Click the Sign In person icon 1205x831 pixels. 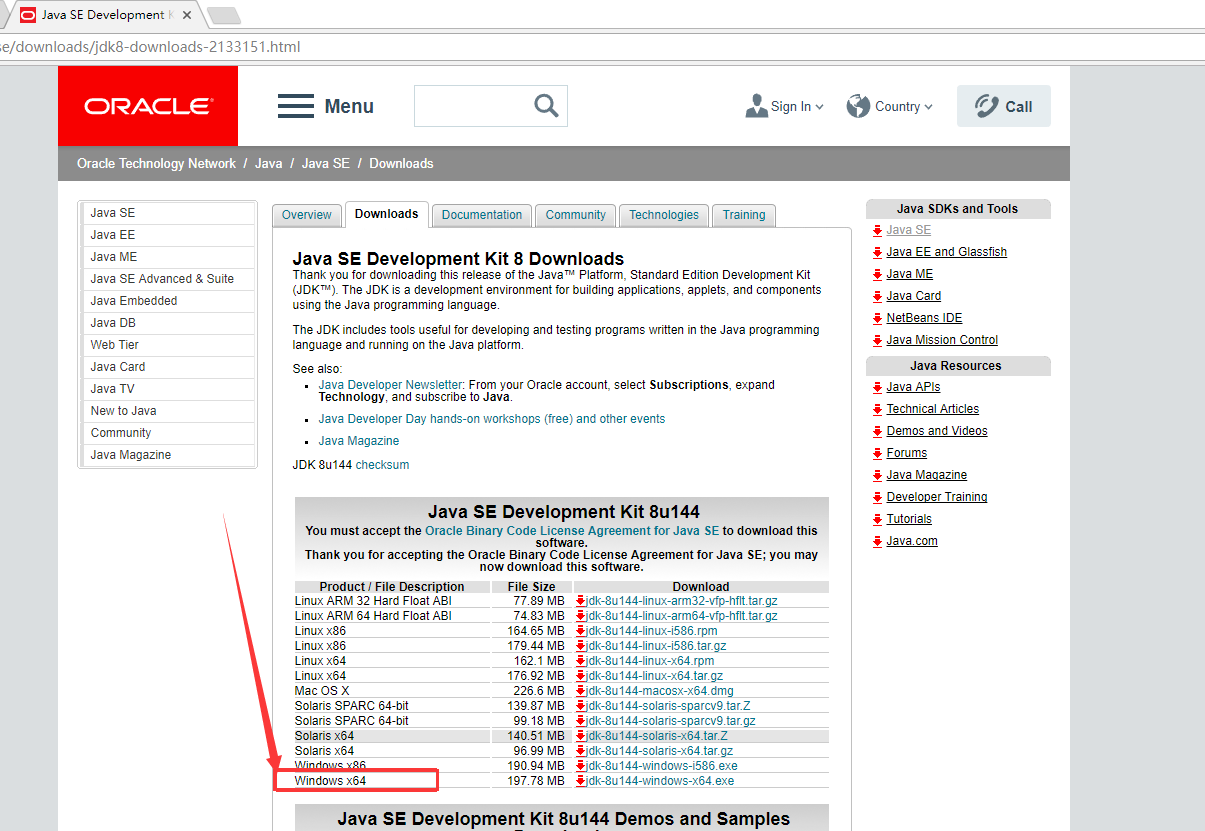757,106
